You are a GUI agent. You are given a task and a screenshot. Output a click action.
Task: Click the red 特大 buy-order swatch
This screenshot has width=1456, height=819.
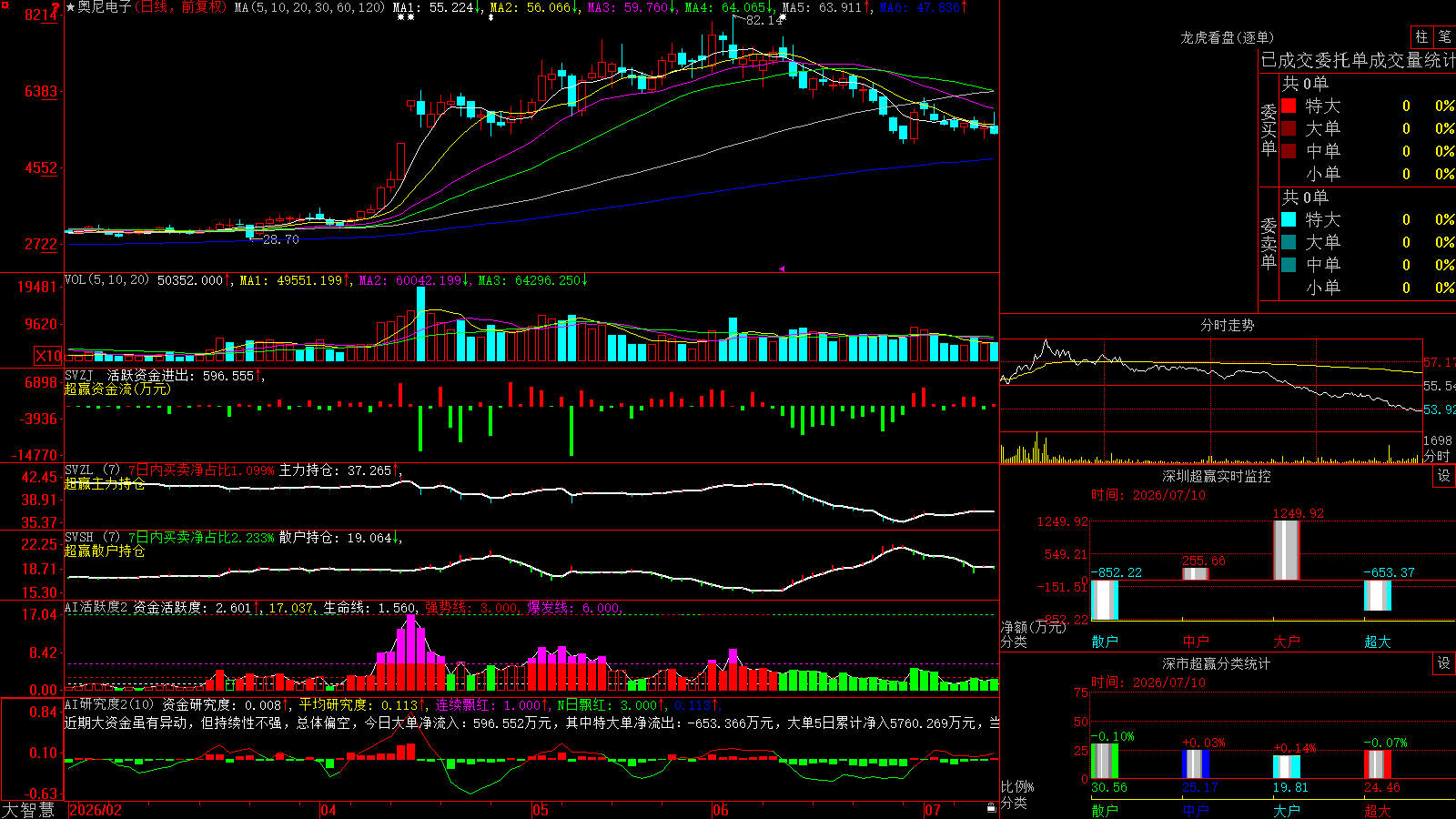1289,106
